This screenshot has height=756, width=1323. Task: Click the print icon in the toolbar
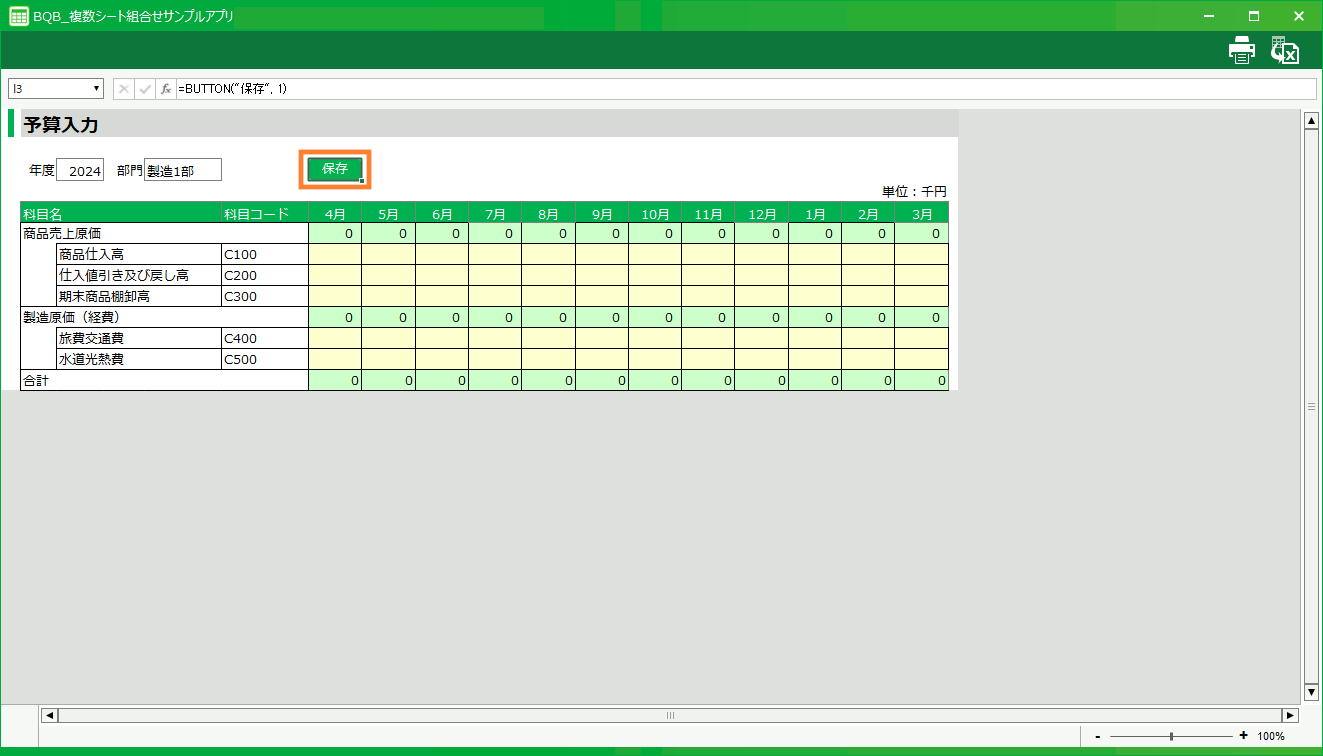tap(1241, 50)
